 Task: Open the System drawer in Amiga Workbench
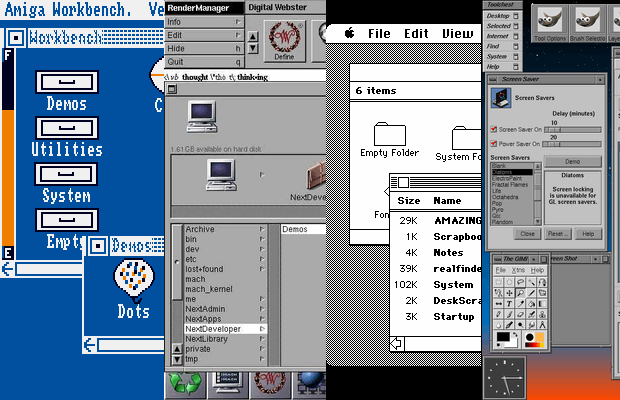click(67, 174)
